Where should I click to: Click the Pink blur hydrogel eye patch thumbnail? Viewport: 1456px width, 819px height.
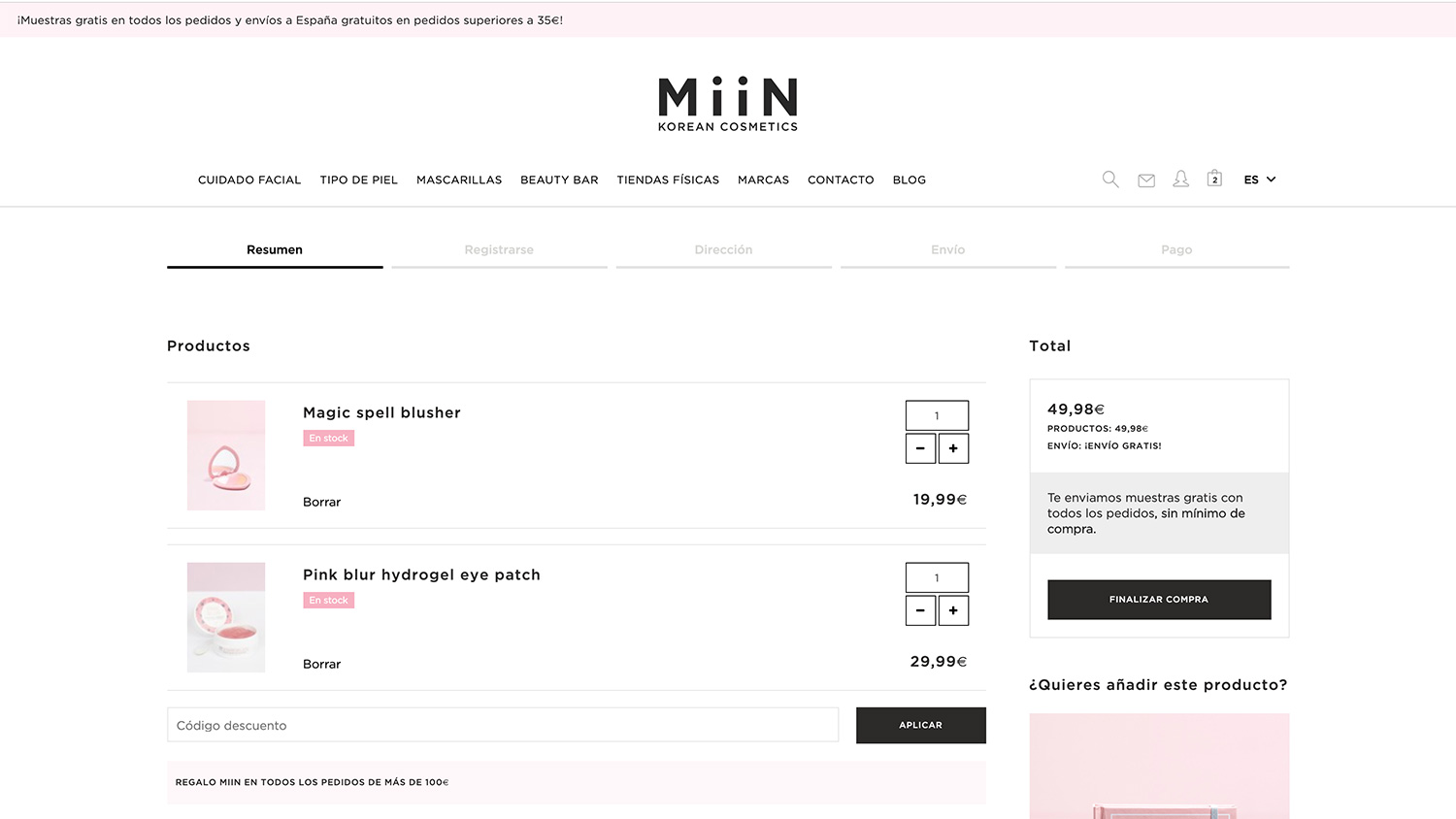click(226, 617)
